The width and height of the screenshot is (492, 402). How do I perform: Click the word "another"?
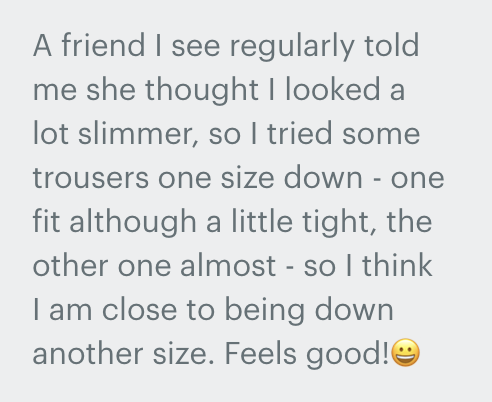click(x=88, y=353)
